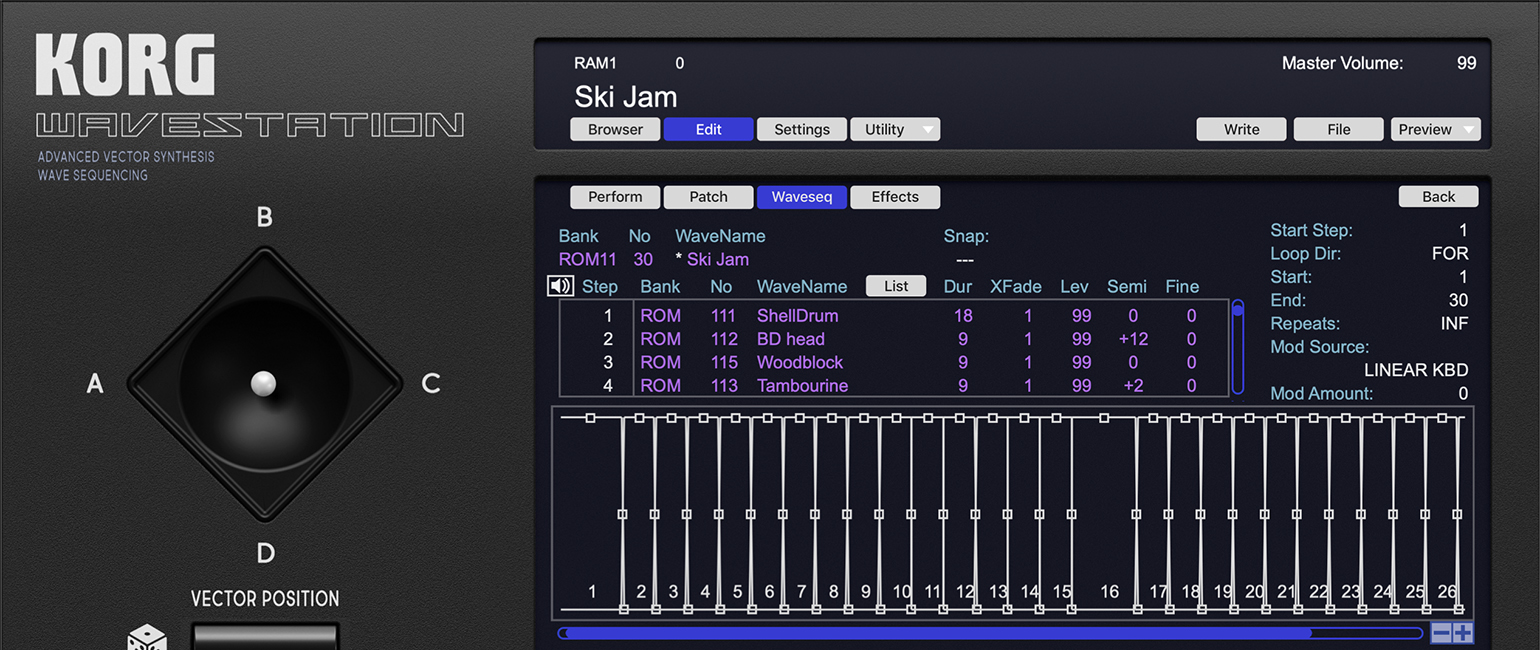Click the wave sequence name * Ski Jam

(x=712, y=259)
